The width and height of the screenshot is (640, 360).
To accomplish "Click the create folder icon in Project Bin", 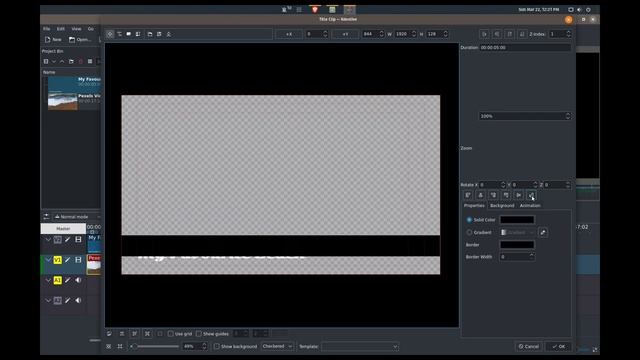I will pos(71,62).
